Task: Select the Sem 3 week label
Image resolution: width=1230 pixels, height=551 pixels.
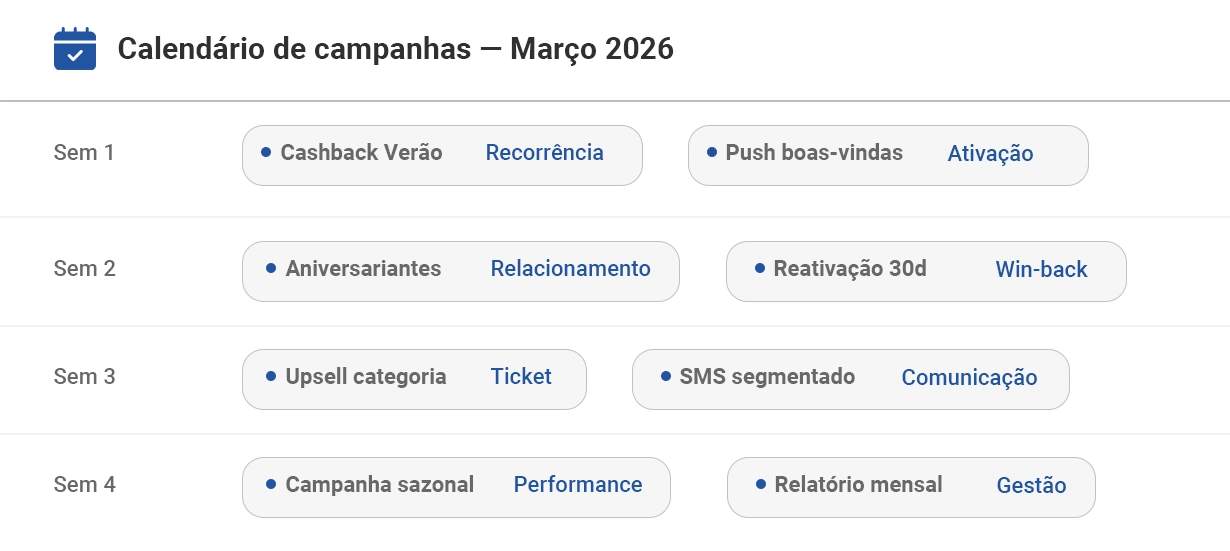Action: pos(85,377)
